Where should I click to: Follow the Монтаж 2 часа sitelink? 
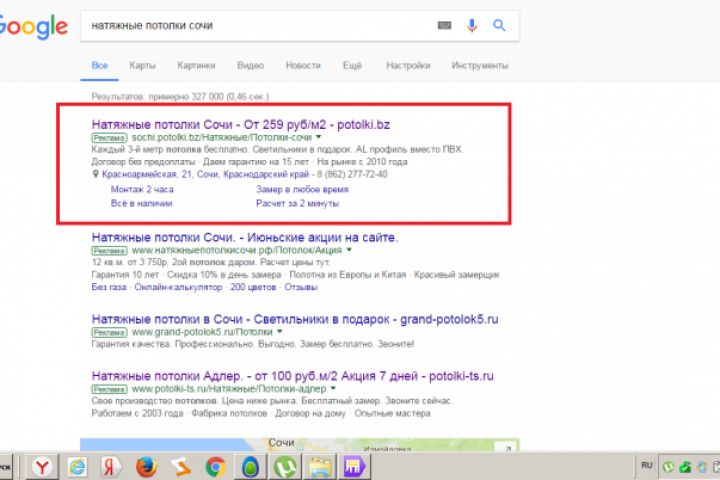pyautogui.click(x=142, y=189)
